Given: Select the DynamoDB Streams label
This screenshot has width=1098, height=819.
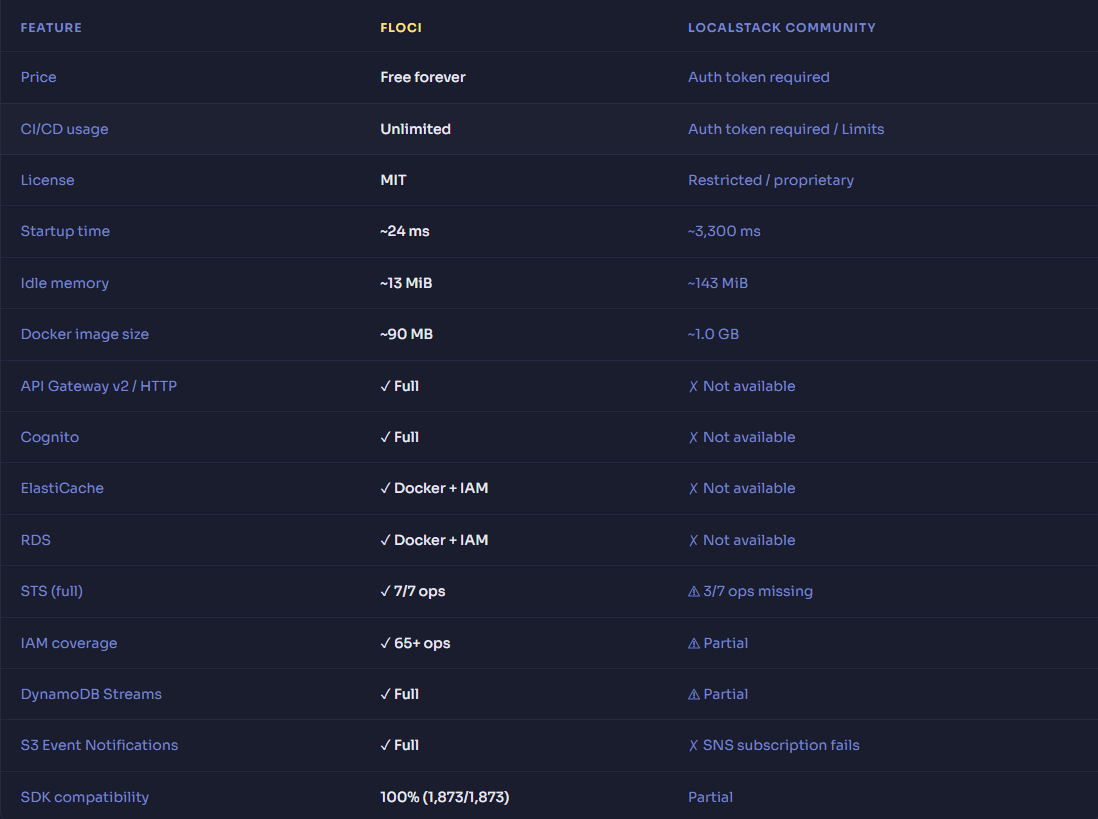Looking at the screenshot, I should tap(91, 694).
